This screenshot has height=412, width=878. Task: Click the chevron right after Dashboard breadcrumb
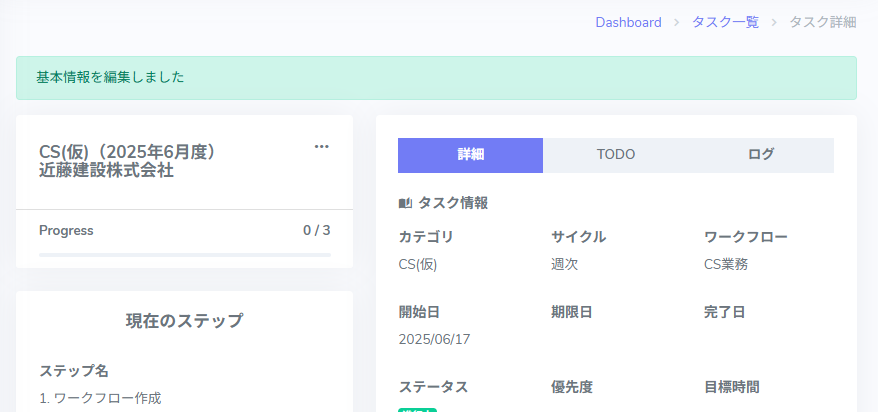click(x=677, y=23)
